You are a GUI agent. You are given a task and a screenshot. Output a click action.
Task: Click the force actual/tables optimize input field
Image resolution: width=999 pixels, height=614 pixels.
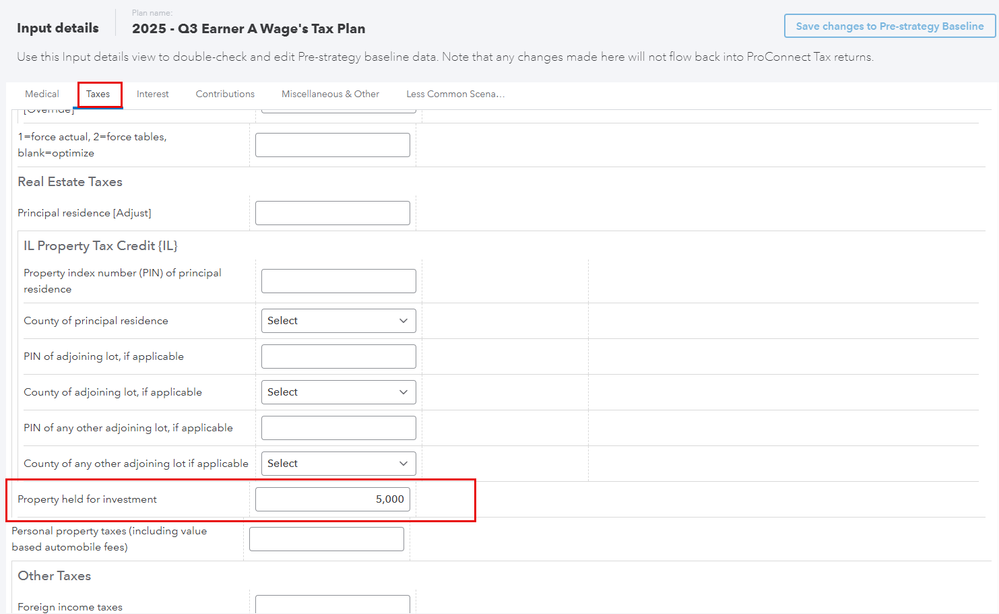(x=332, y=145)
